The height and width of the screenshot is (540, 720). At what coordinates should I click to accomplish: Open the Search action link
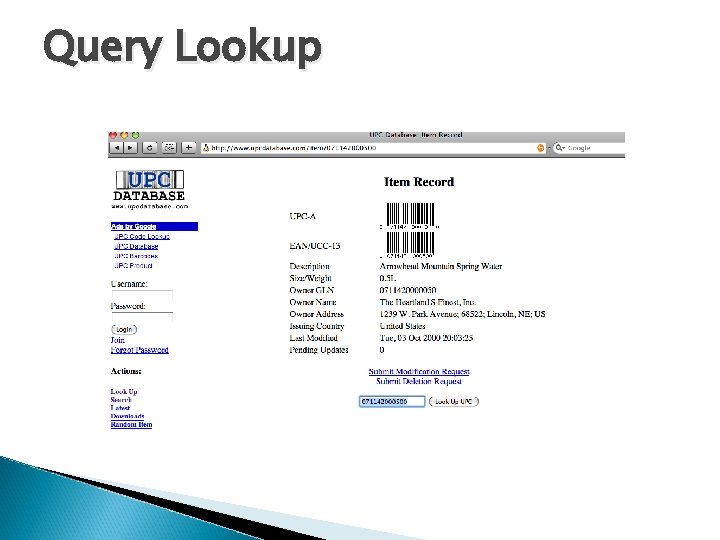[121, 400]
